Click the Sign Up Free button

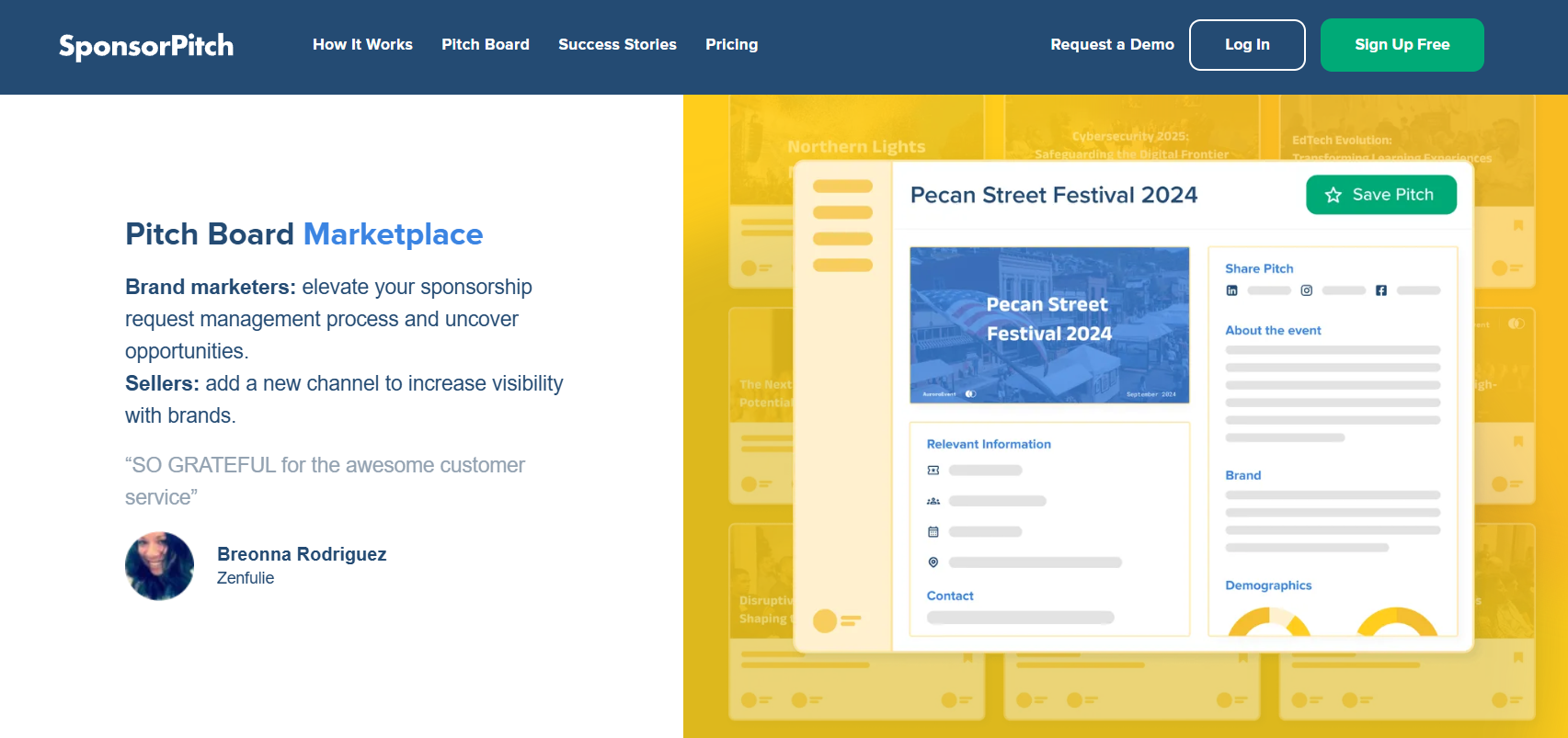click(1402, 45)
